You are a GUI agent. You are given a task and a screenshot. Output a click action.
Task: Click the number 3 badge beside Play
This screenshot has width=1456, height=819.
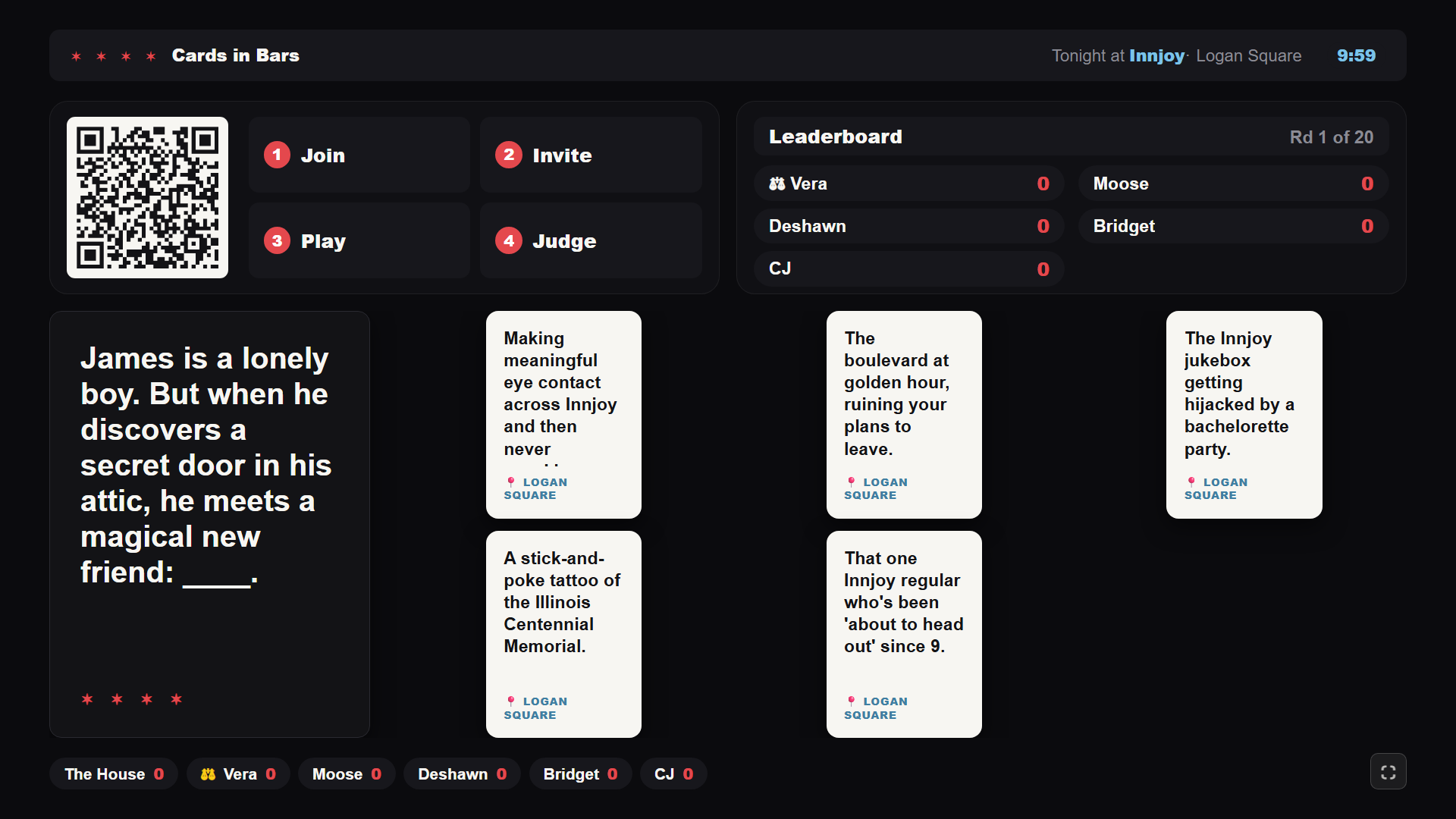coord(277,241)
